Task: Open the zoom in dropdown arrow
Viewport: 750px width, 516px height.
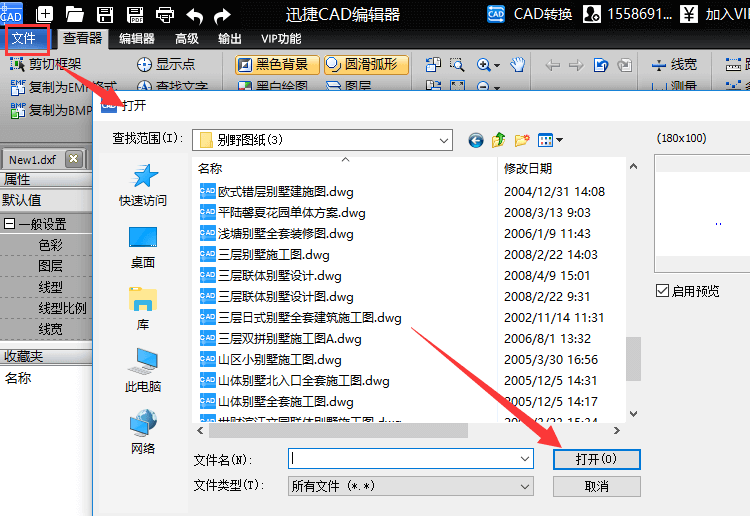Action: coord(497,66)
